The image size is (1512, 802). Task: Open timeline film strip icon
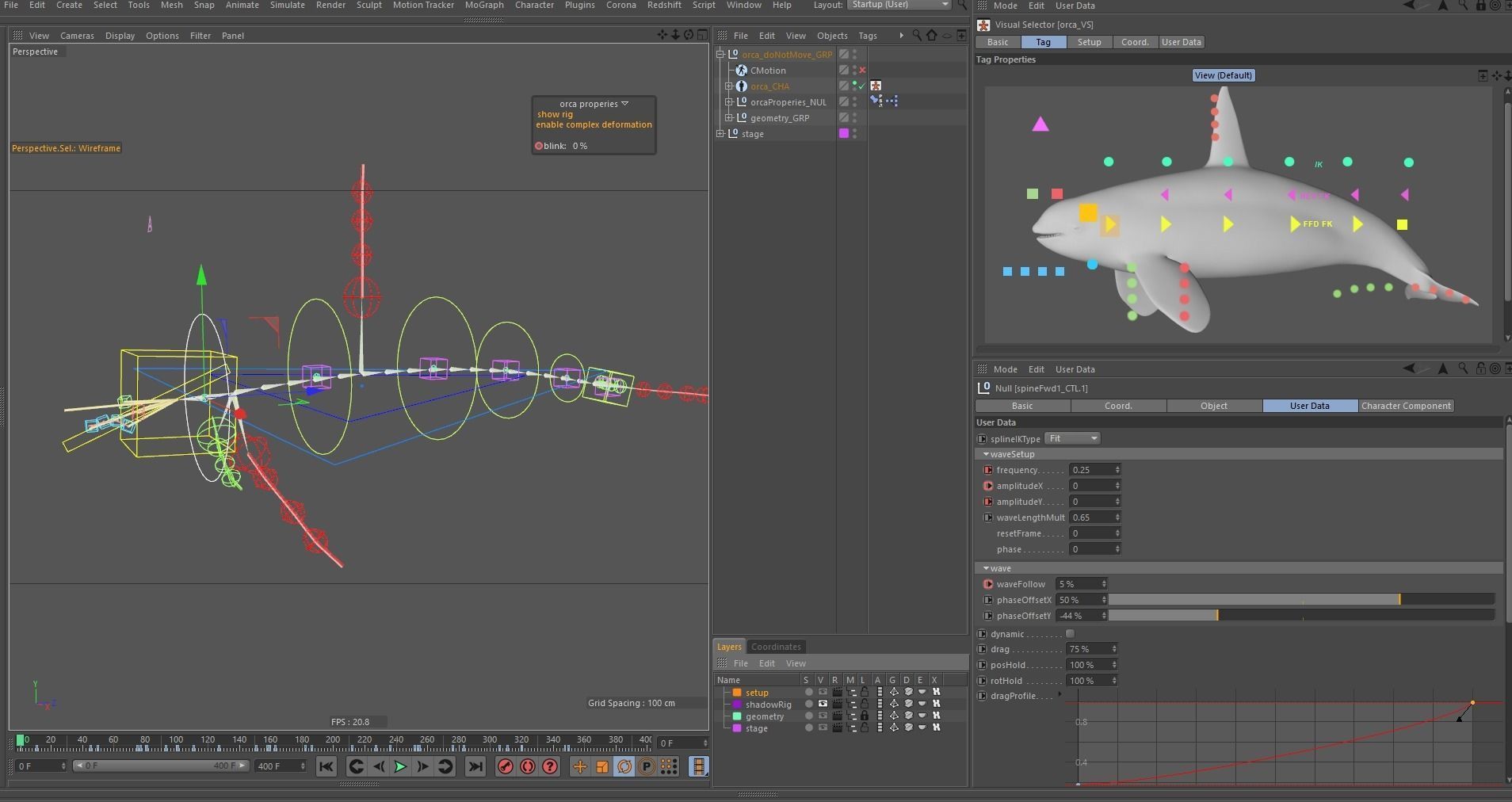pyautogui.click(x=698, y=766)
